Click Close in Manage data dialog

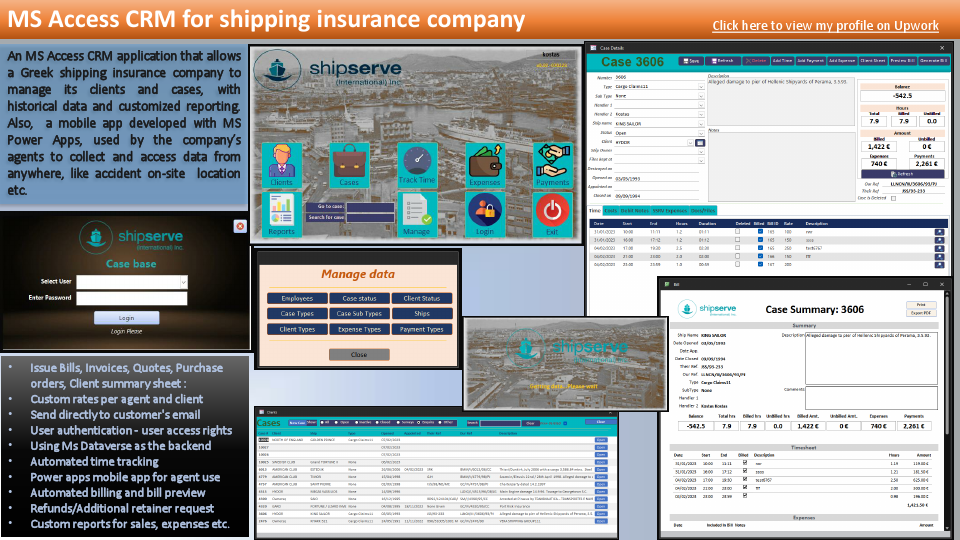359,354
